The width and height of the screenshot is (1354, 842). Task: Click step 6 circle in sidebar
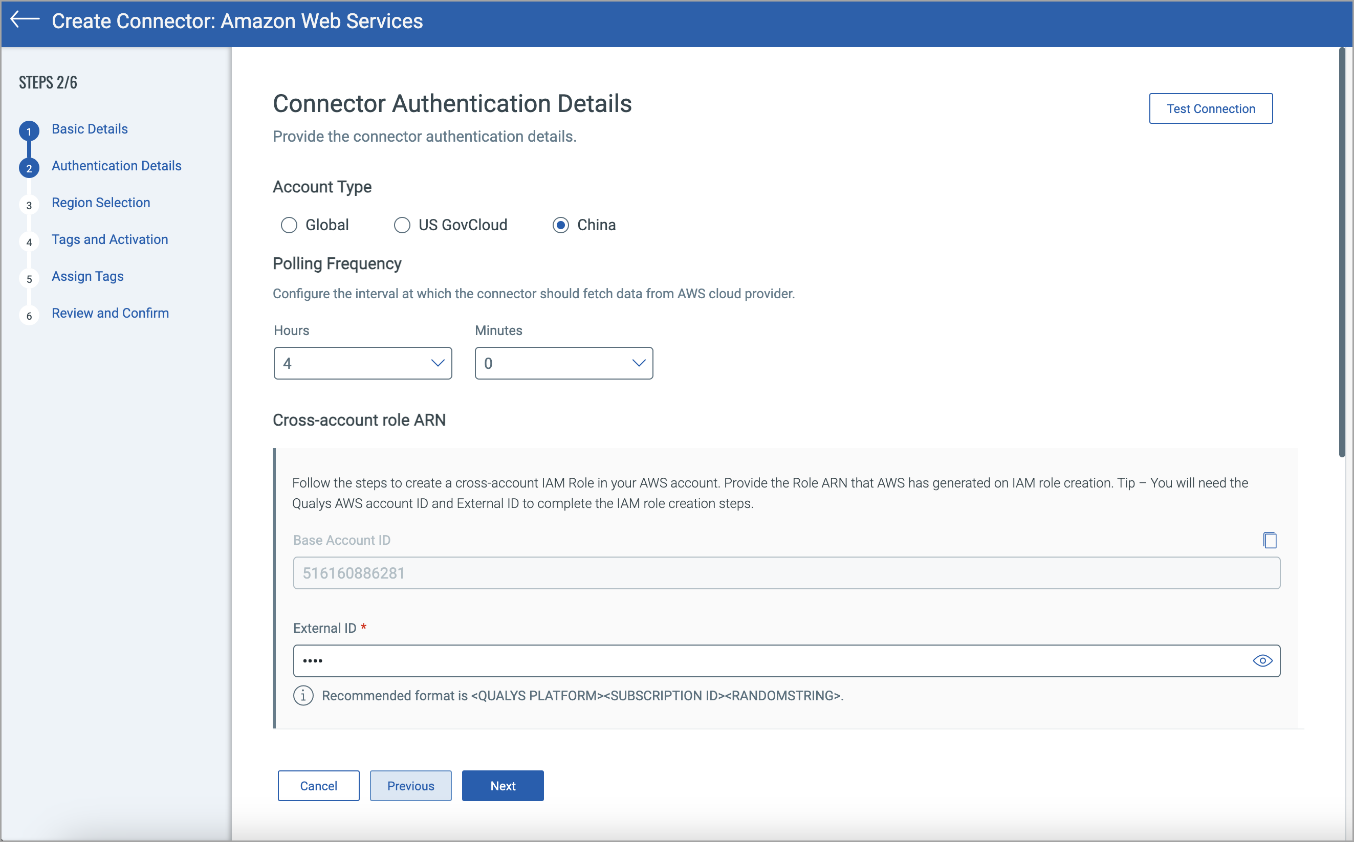coord(30,316)
